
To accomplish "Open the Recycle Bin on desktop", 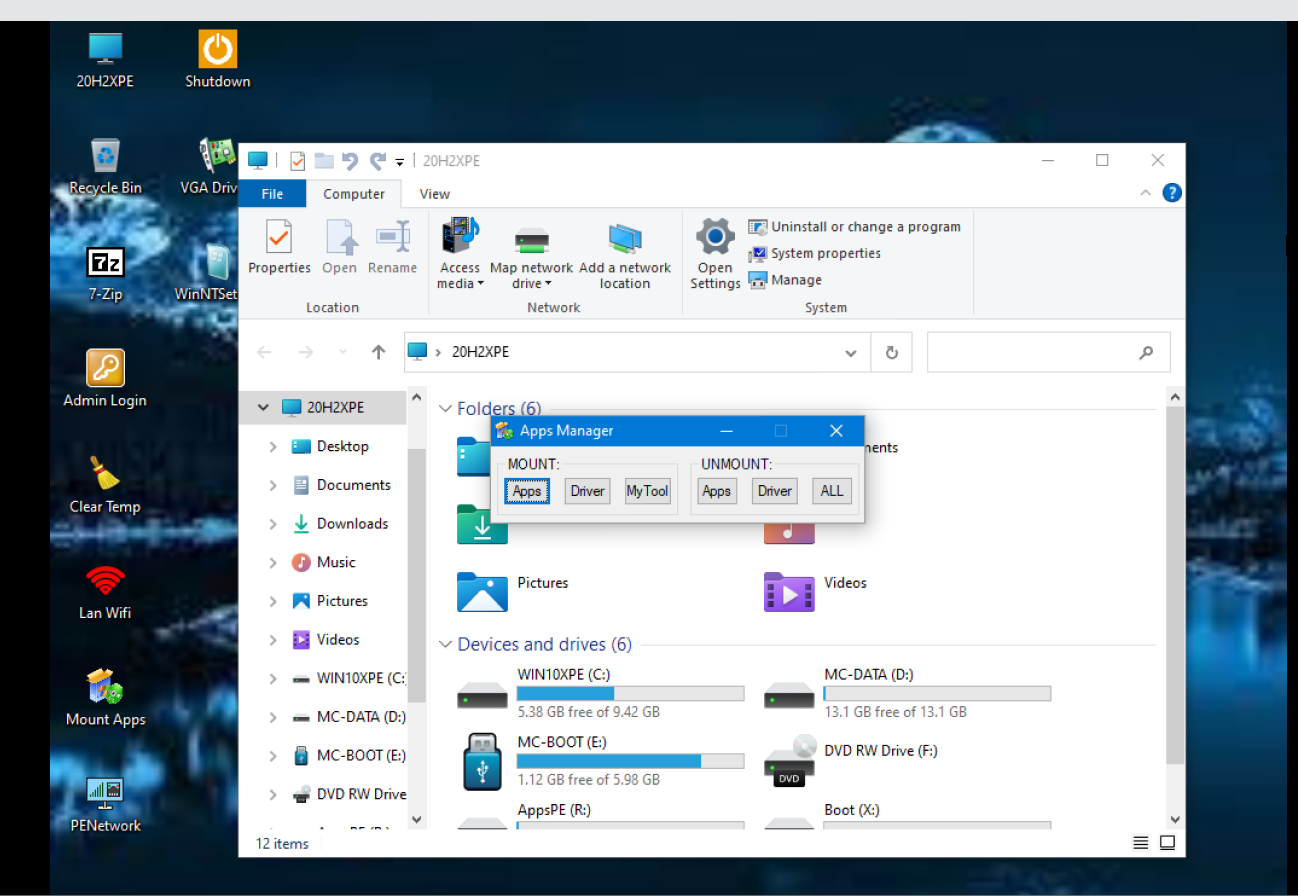I will 105,166.
